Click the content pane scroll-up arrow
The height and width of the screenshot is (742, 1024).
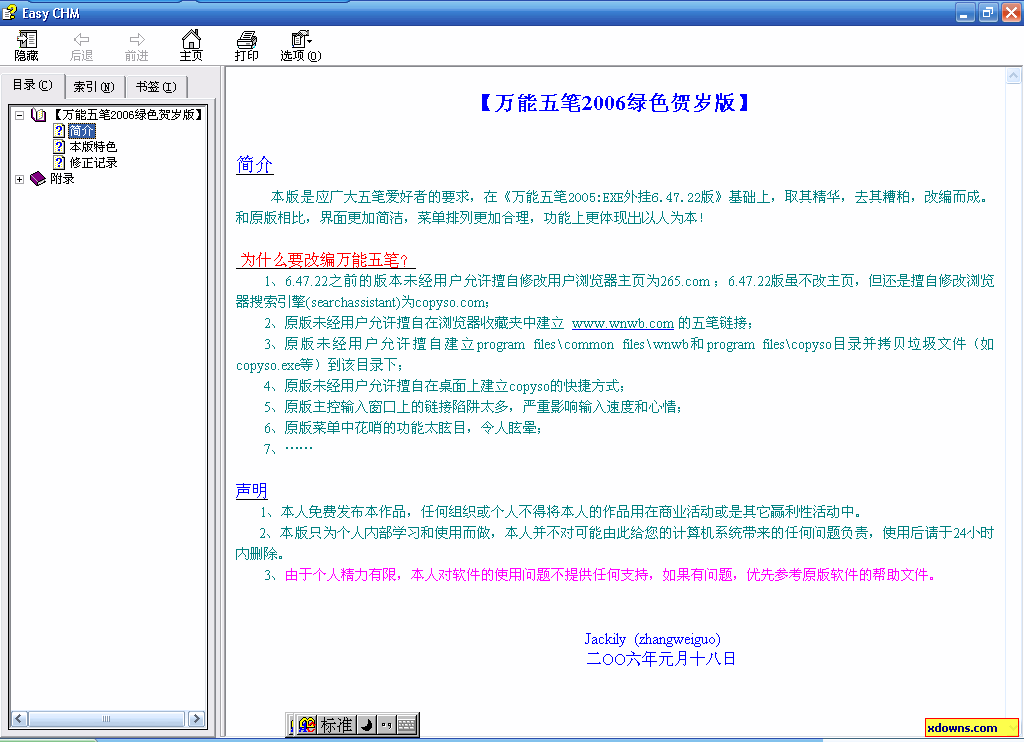pos(1014,76)
